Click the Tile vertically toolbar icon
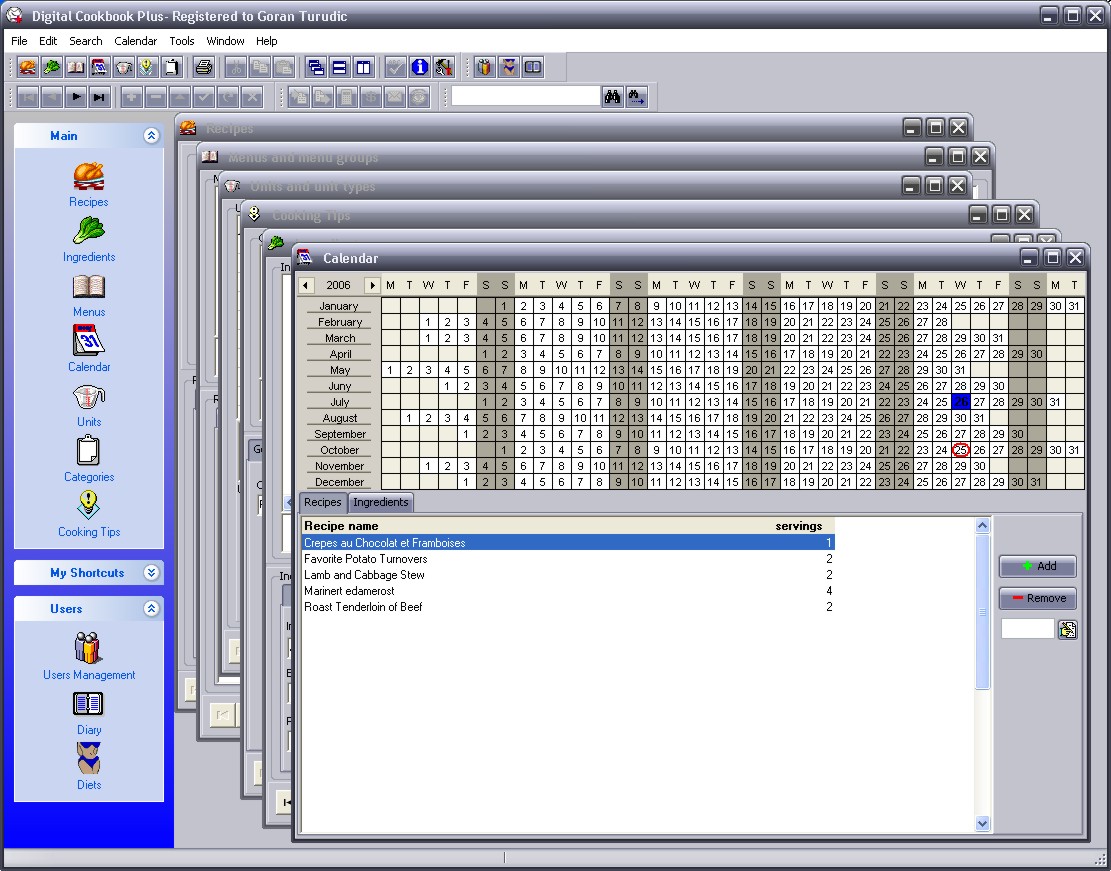This screenshot has height=871, width=1111. click(x=363, y=67)
